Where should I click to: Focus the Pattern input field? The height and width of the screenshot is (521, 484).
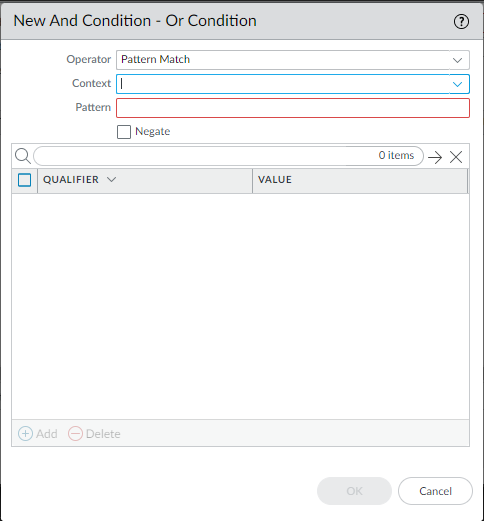(x=293, y=108)
